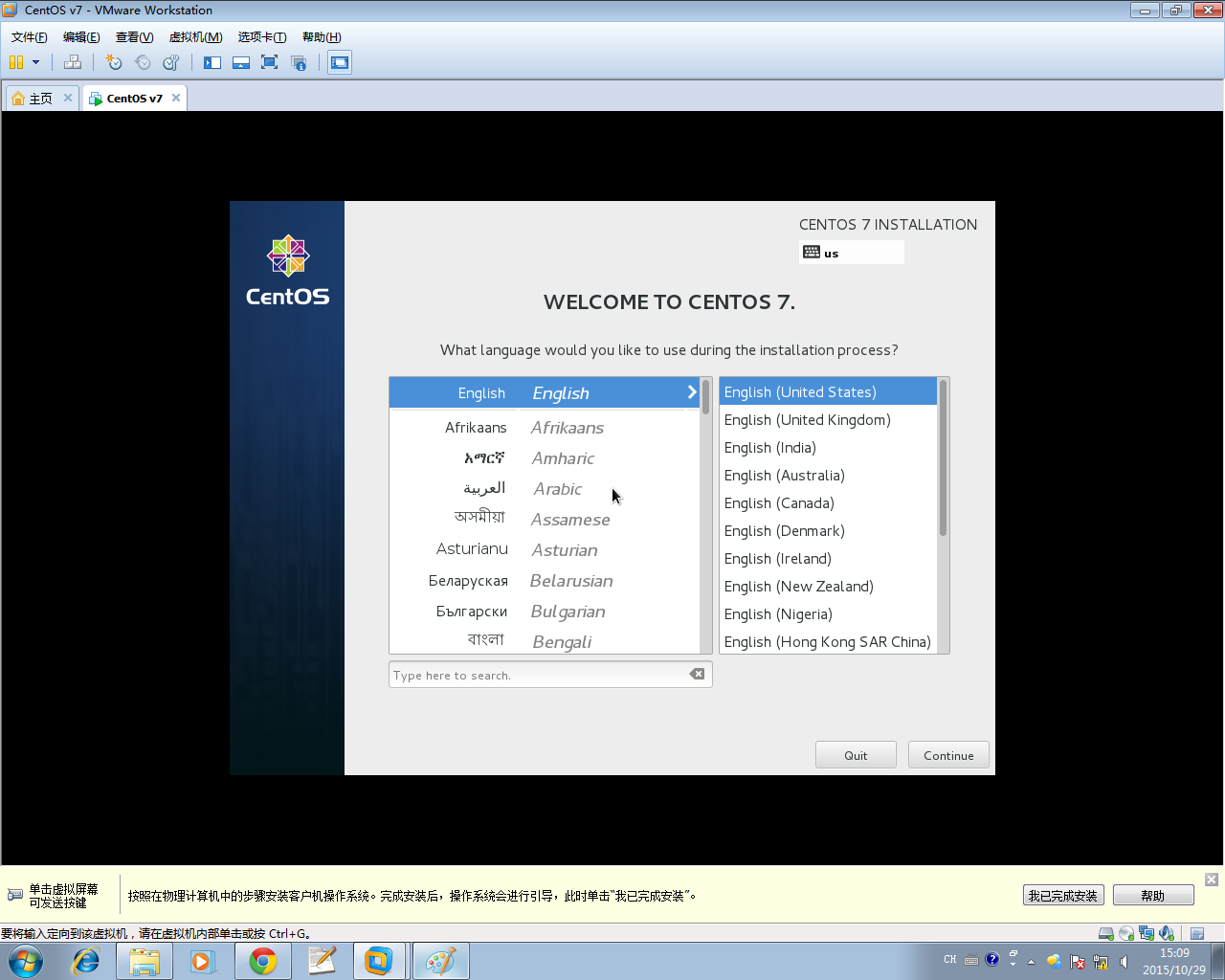Open Windows Explorer from the taskbar
The height and width of the screenshot is (980, 1225).
coord(145,961)
